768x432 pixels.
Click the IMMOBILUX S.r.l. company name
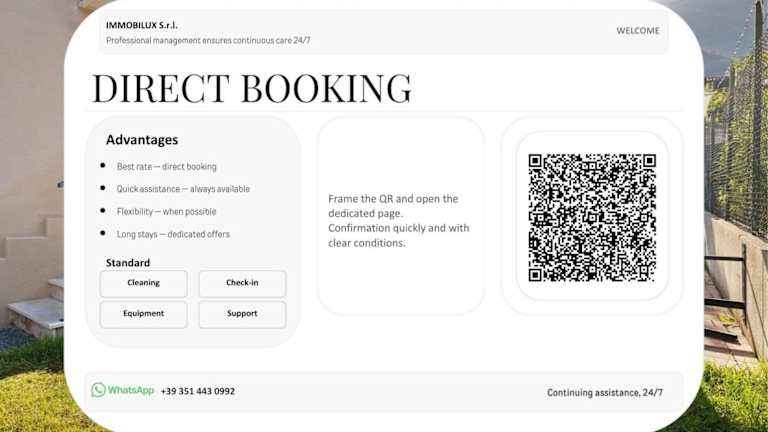(x=141, y=25)
